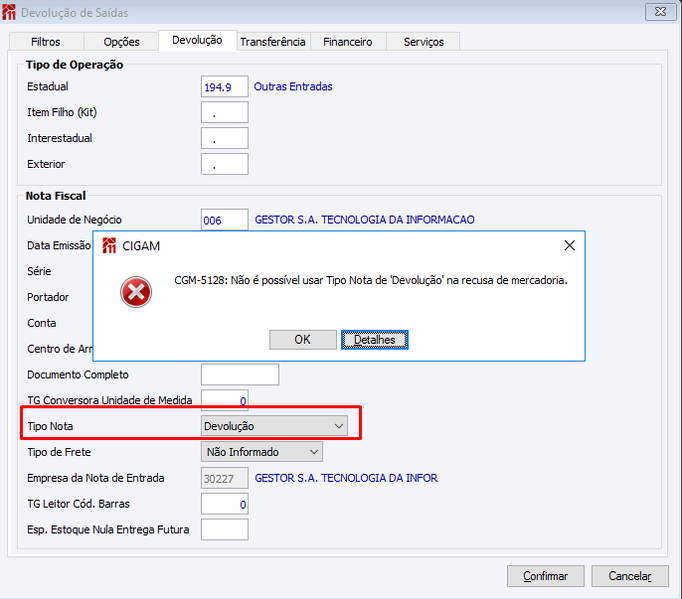Click the 'Outras Entradas' description text
Viewport: 682px width, 599px height.
click(293, 87)
